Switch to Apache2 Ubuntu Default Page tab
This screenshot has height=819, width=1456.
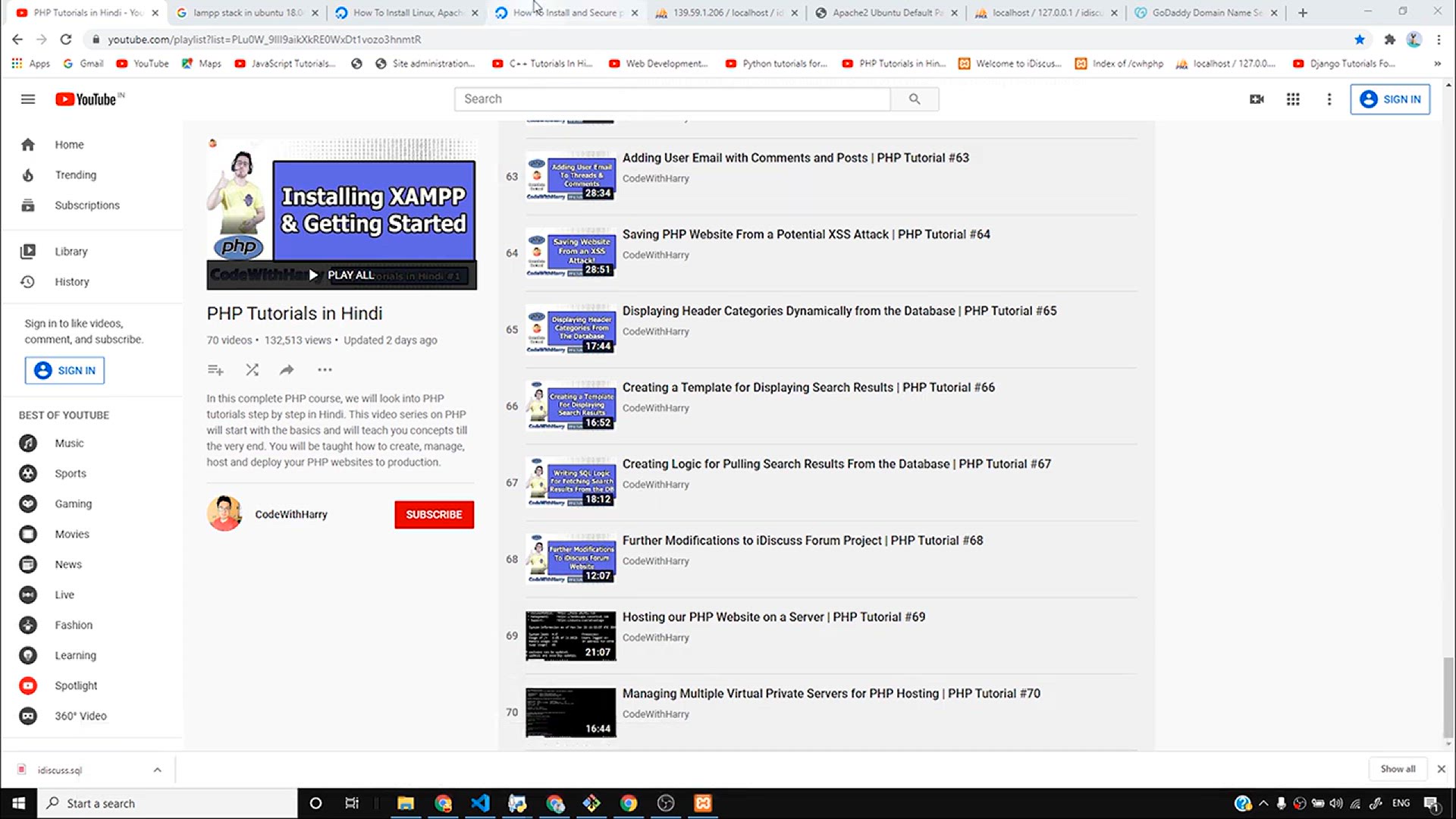pos(887,13)
